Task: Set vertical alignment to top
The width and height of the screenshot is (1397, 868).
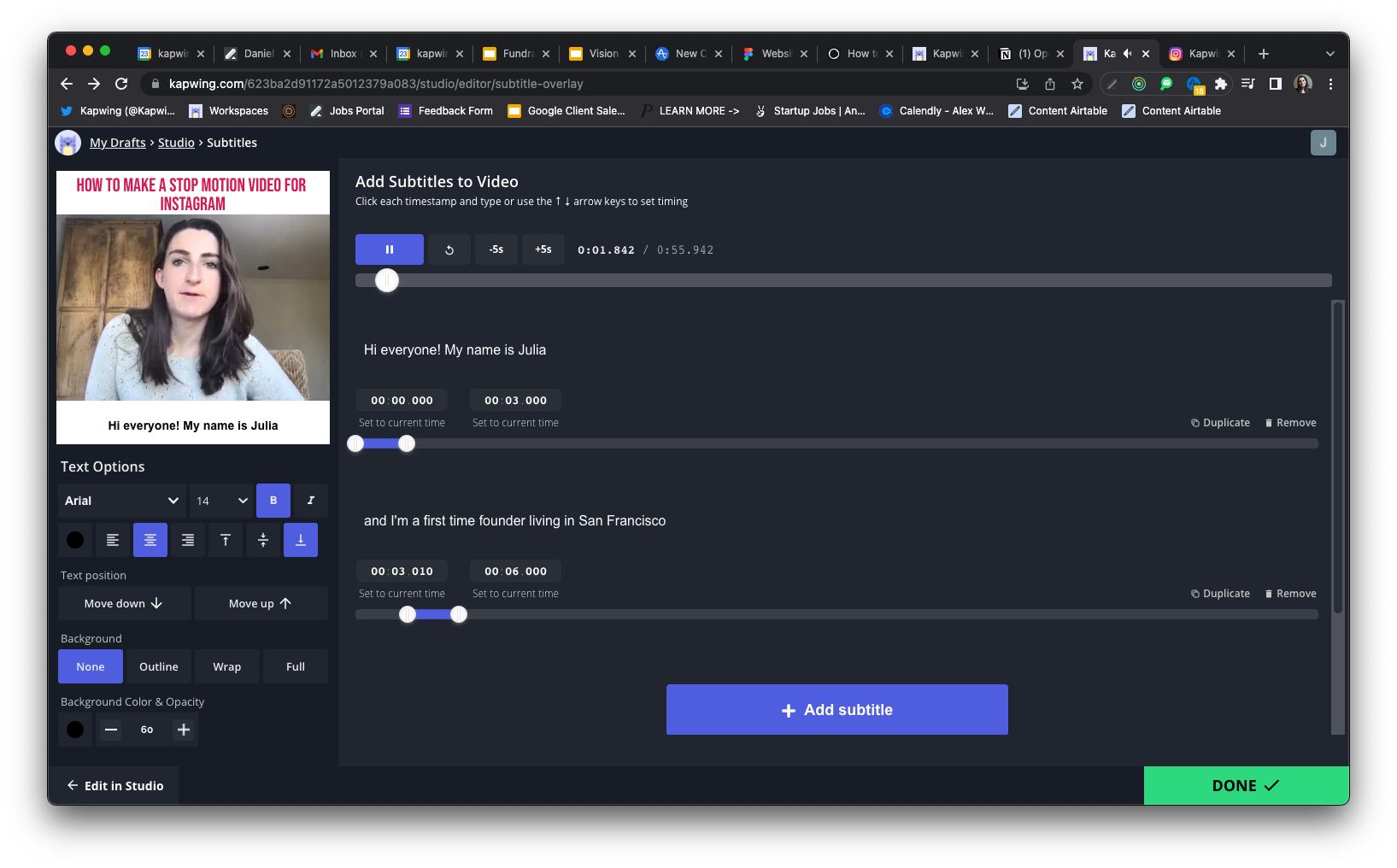Action: (x=226, y=540)
